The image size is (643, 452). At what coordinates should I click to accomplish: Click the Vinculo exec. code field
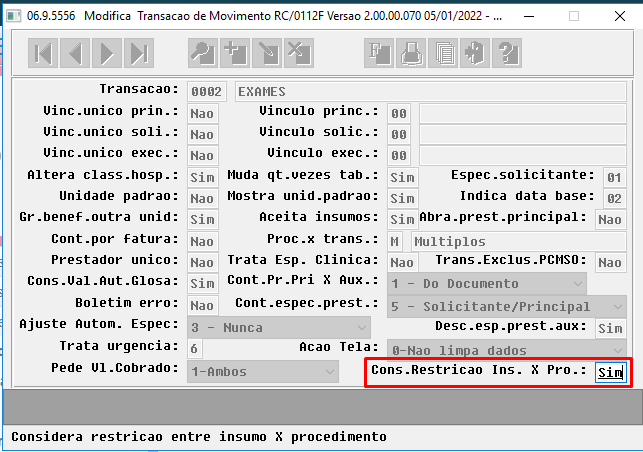(x=399, y=156)
